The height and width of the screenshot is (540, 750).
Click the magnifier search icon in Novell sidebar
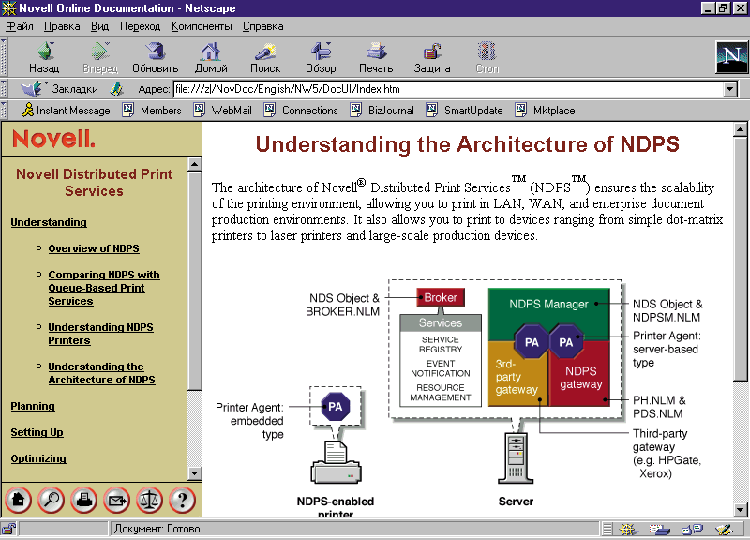[x=50, y=498]
